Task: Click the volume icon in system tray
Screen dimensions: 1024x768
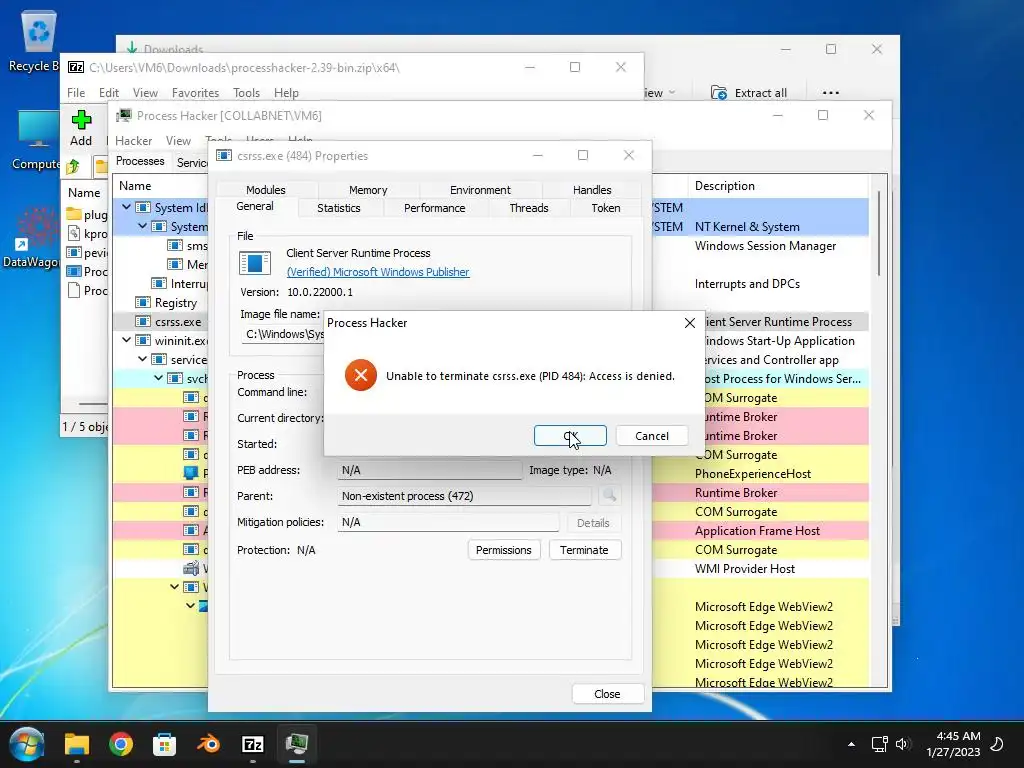Action: 902,744
